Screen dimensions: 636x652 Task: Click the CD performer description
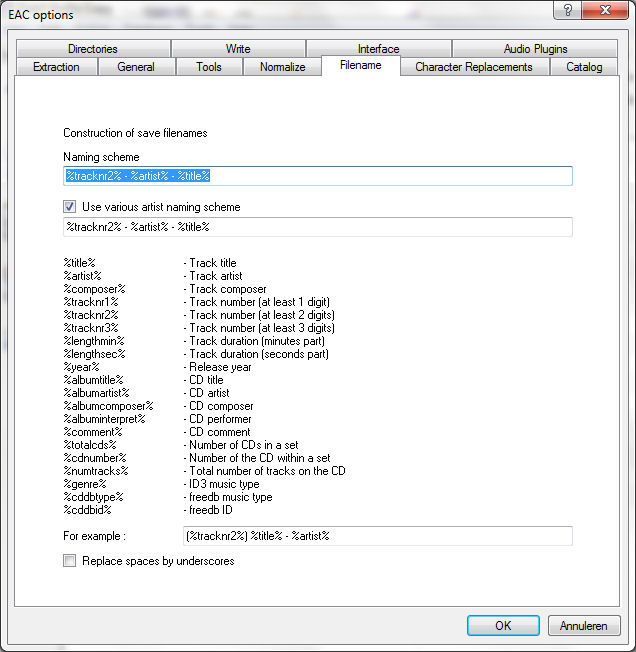click(x=217, y=419)
